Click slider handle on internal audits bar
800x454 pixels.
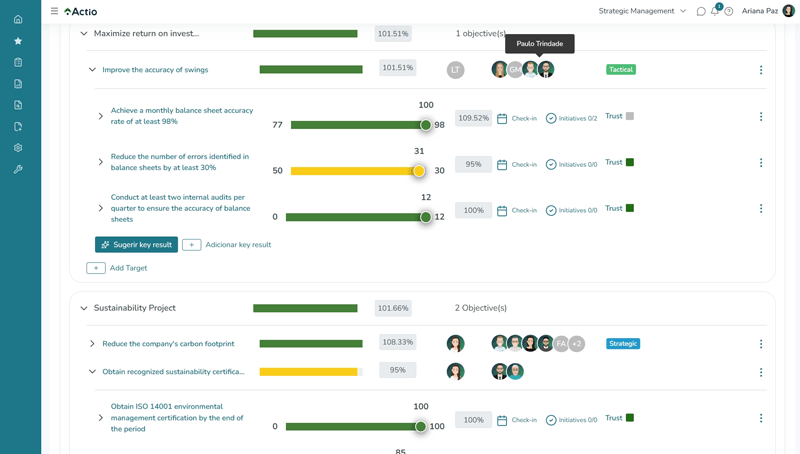426,217
